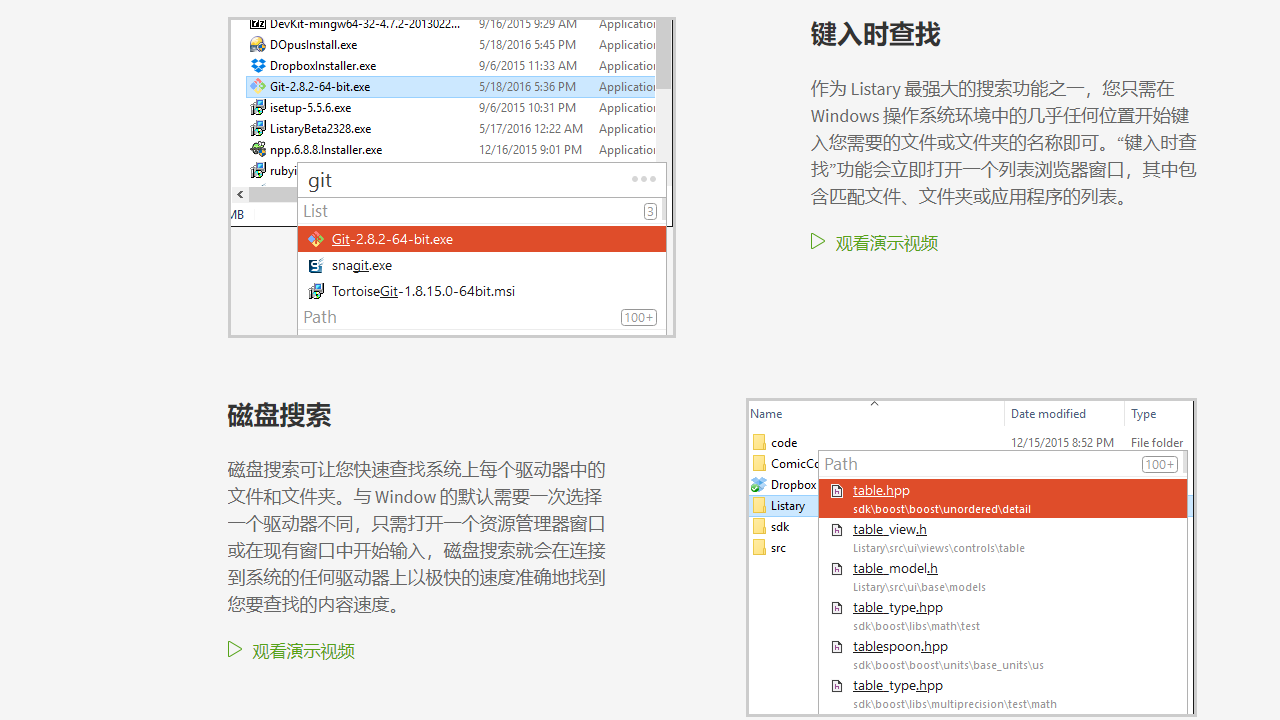Click the play icon beside 磁盘搜索 demo link
The image size is (1280, 720).
click(x=234, y=649)
